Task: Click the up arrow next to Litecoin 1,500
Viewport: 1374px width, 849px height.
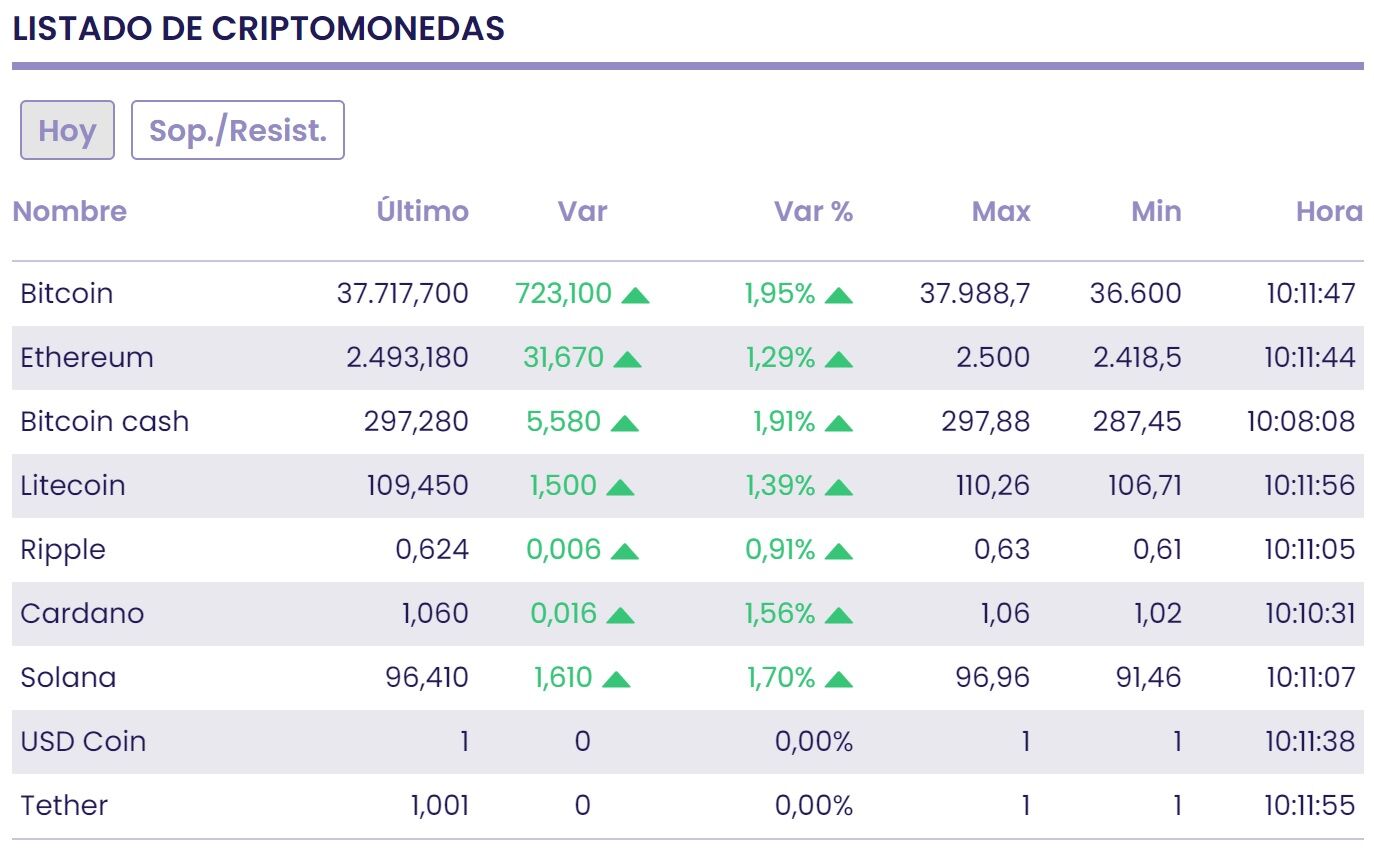Action: coord(620,487)
